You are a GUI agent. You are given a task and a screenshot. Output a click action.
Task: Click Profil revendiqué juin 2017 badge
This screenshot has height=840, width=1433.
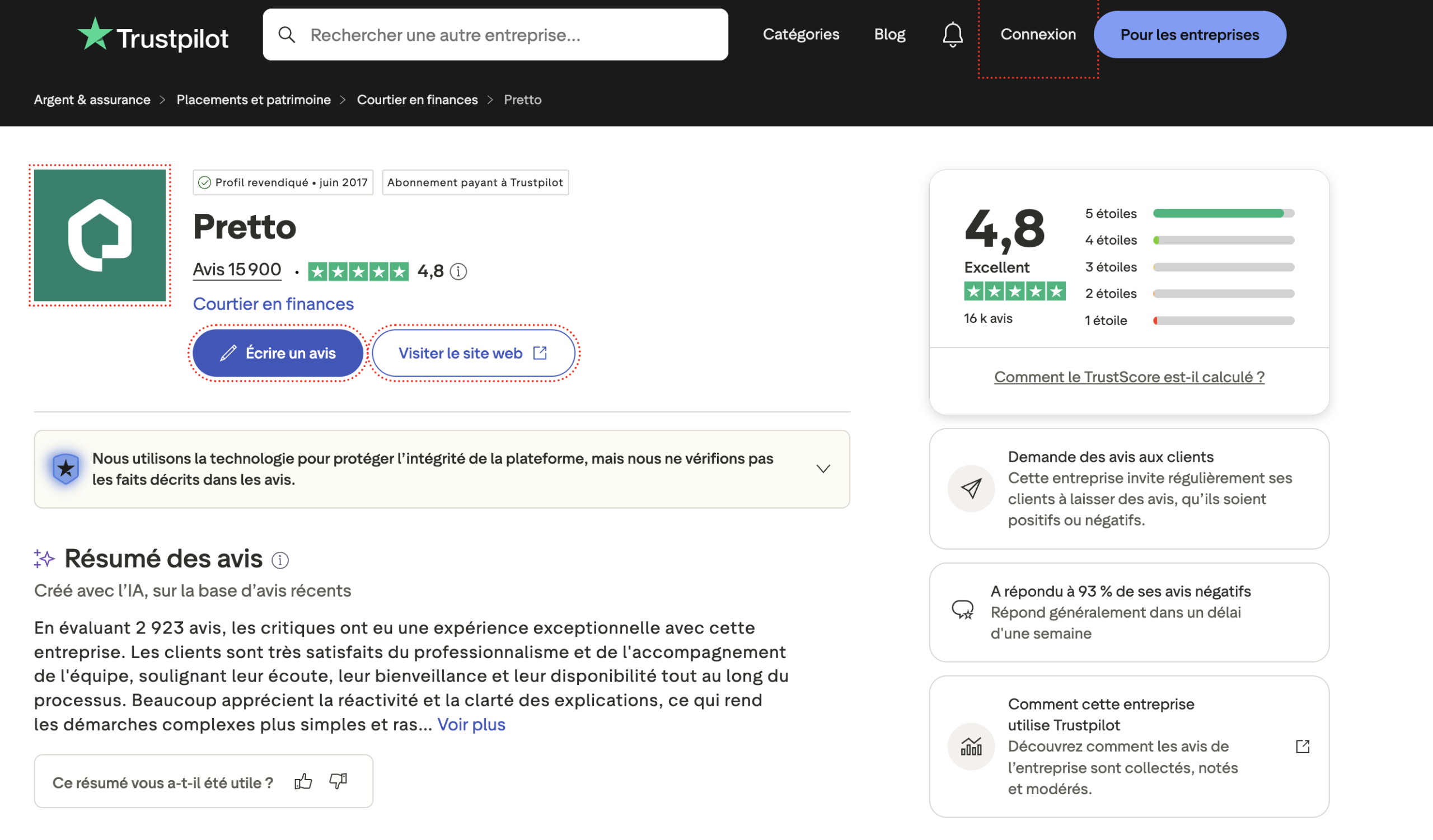(283, 182)
